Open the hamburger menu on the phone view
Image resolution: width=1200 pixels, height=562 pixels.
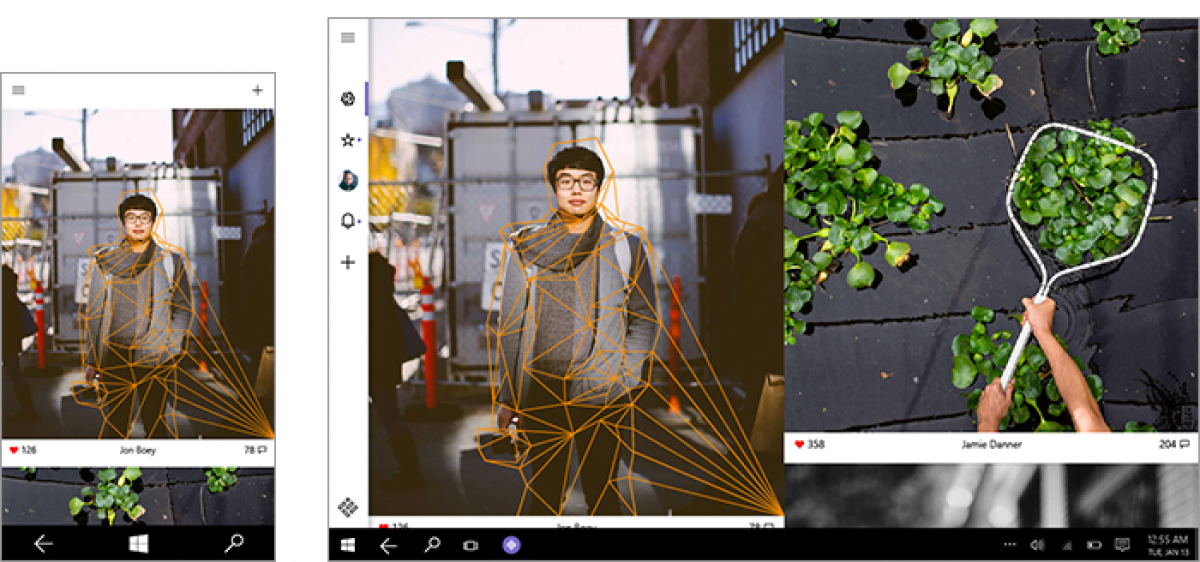click(x=18, y=90)
